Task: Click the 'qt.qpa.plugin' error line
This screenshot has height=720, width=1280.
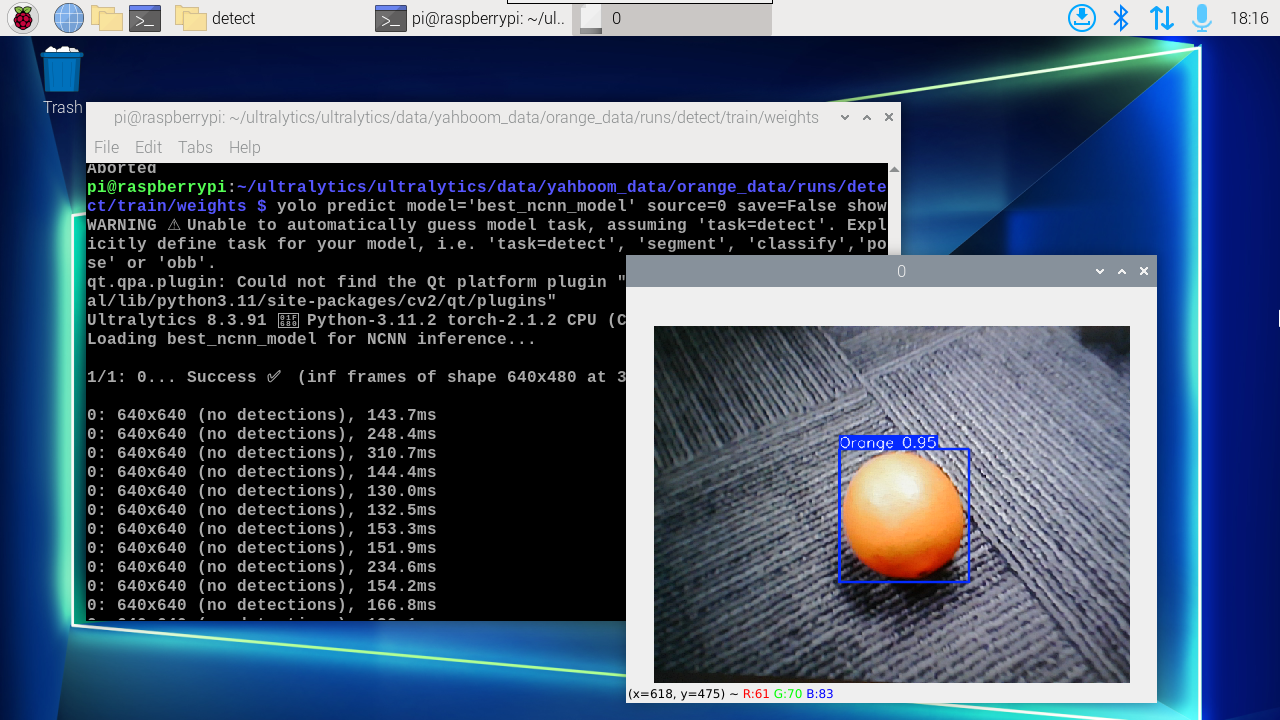Action: coord(356,282)
